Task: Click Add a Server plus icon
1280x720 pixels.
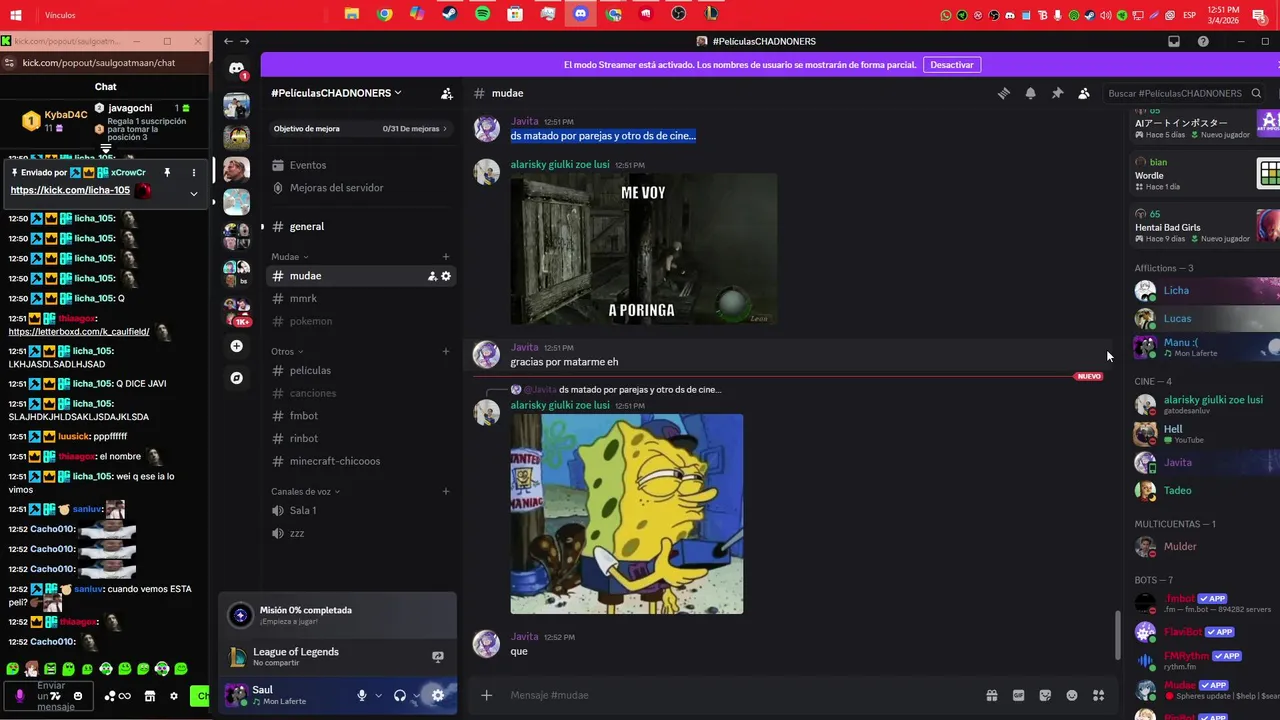Action: (x=236, y=346)
